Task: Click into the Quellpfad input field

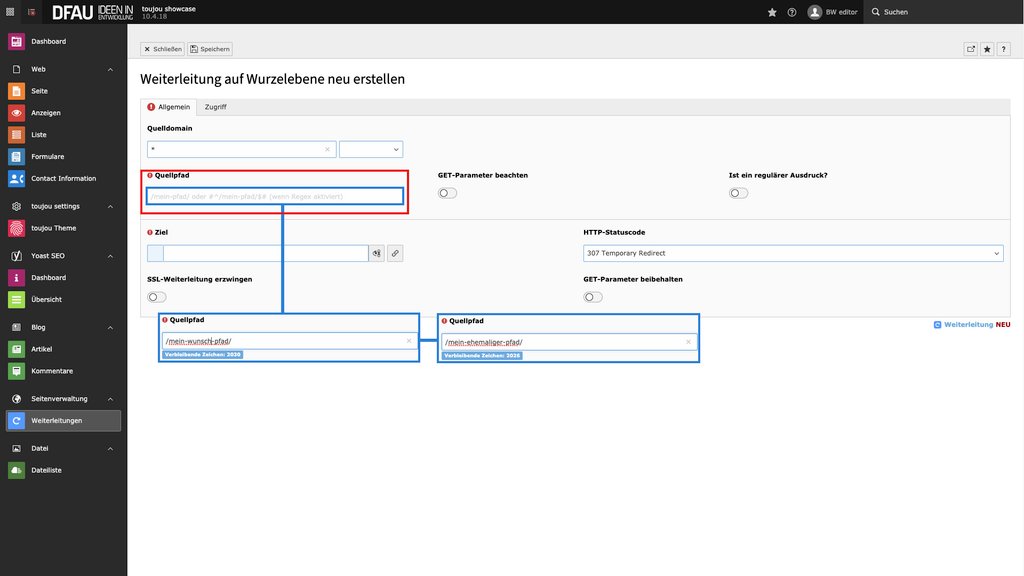Action: point(275,196)
